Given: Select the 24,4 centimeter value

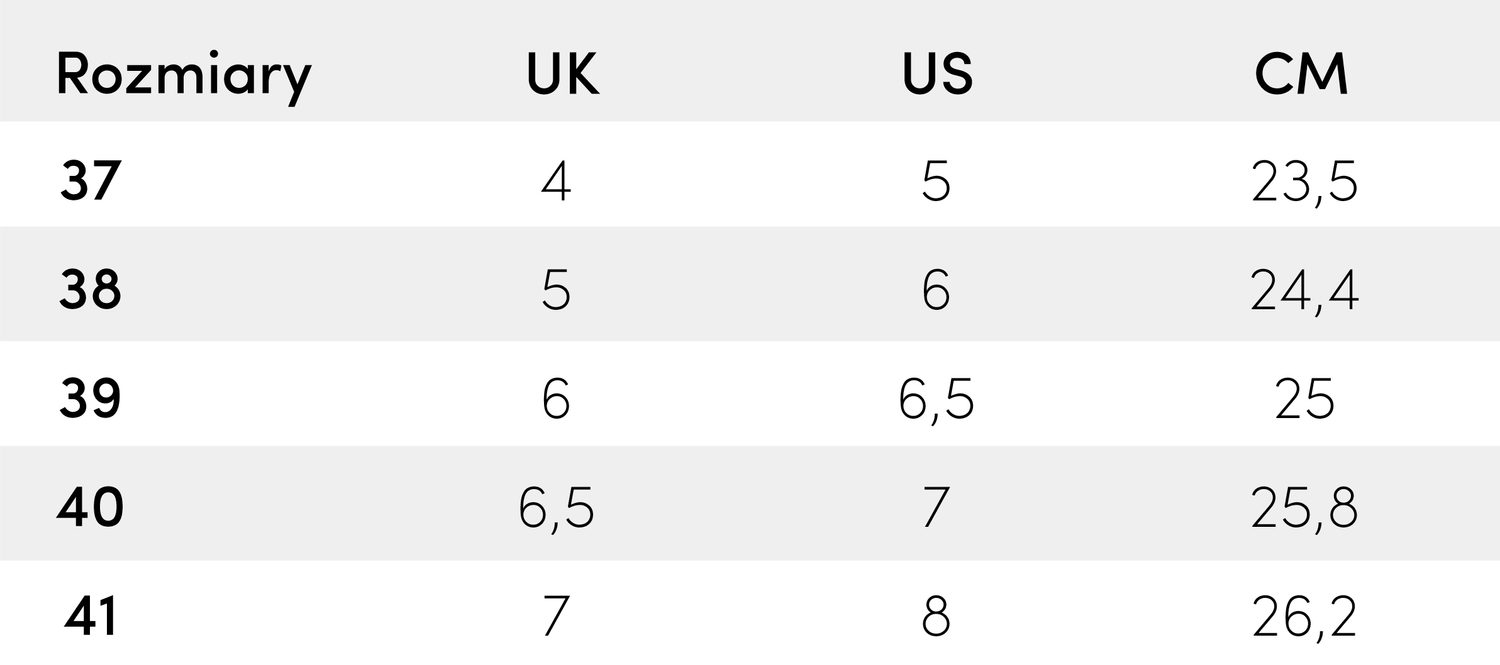Looking at the screenshot, I should 1304,291.
